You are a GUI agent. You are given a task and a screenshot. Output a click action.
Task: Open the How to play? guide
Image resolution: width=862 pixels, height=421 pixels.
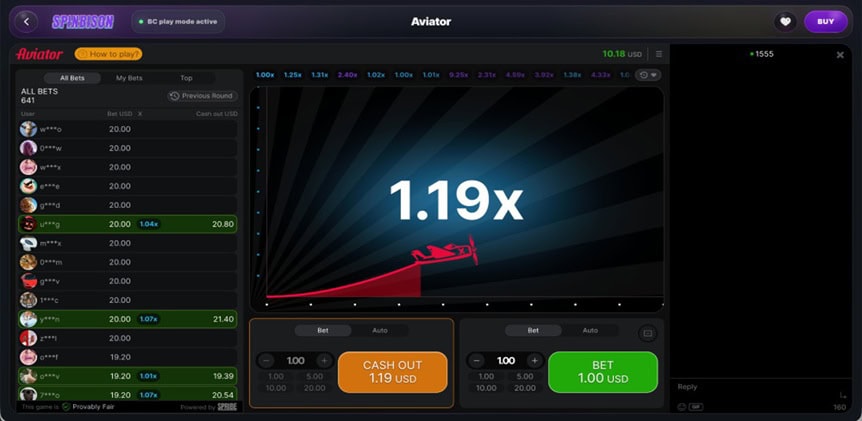pyautogui.click(x=108, y=54)
